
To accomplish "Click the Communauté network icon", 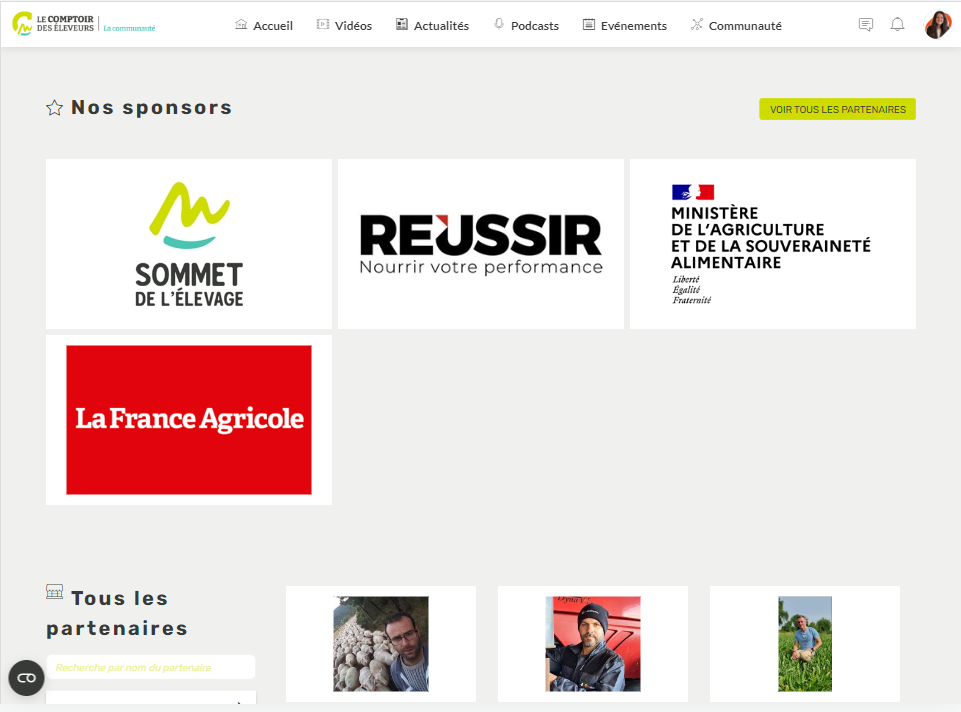I will 697,25.
